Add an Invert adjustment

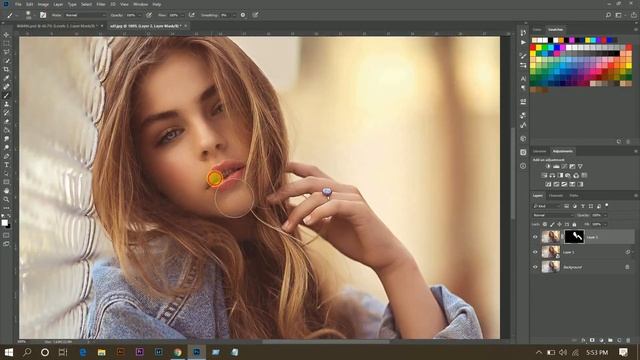tap(549, 184)
